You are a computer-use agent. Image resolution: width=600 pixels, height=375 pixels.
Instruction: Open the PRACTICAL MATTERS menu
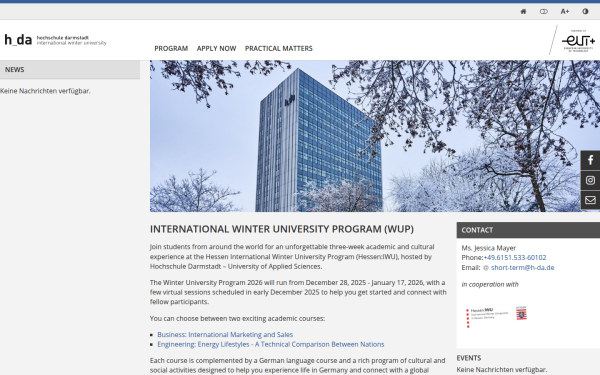point(279,49)
